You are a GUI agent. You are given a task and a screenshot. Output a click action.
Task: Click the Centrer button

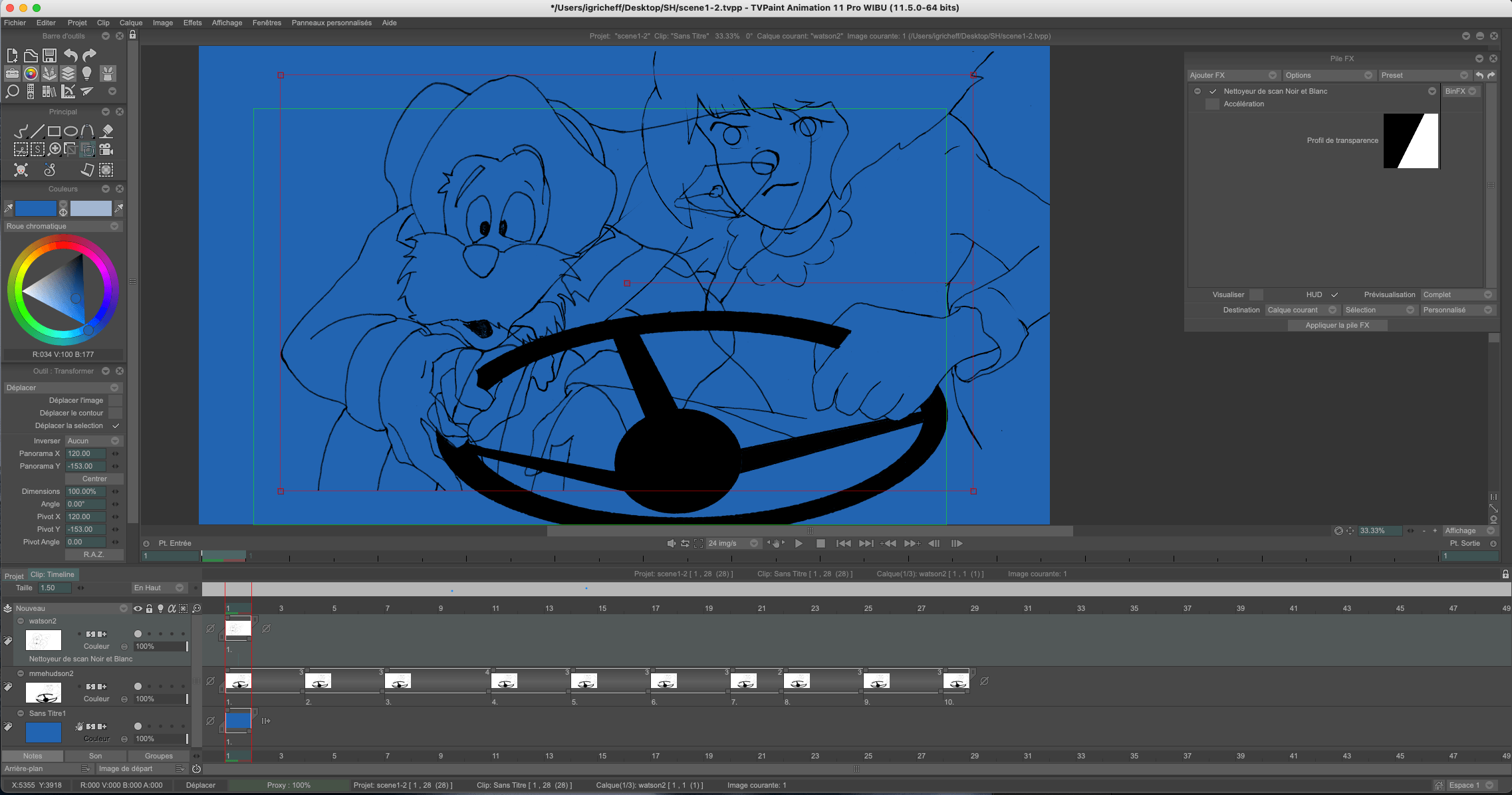94,479
